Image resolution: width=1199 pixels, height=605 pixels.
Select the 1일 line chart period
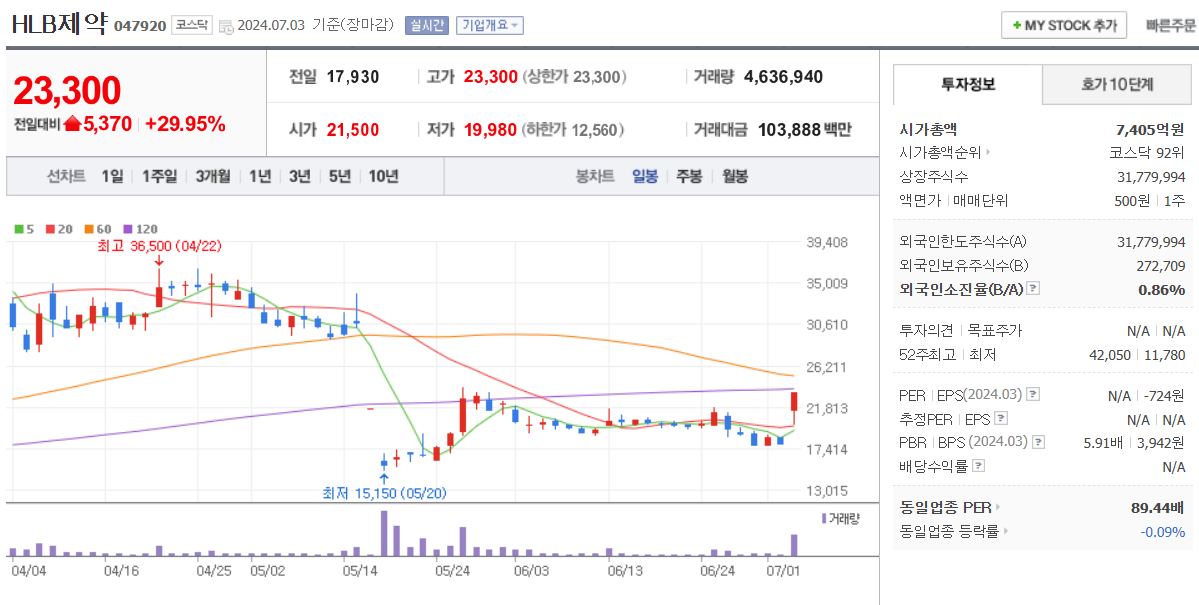pos(112,177)
